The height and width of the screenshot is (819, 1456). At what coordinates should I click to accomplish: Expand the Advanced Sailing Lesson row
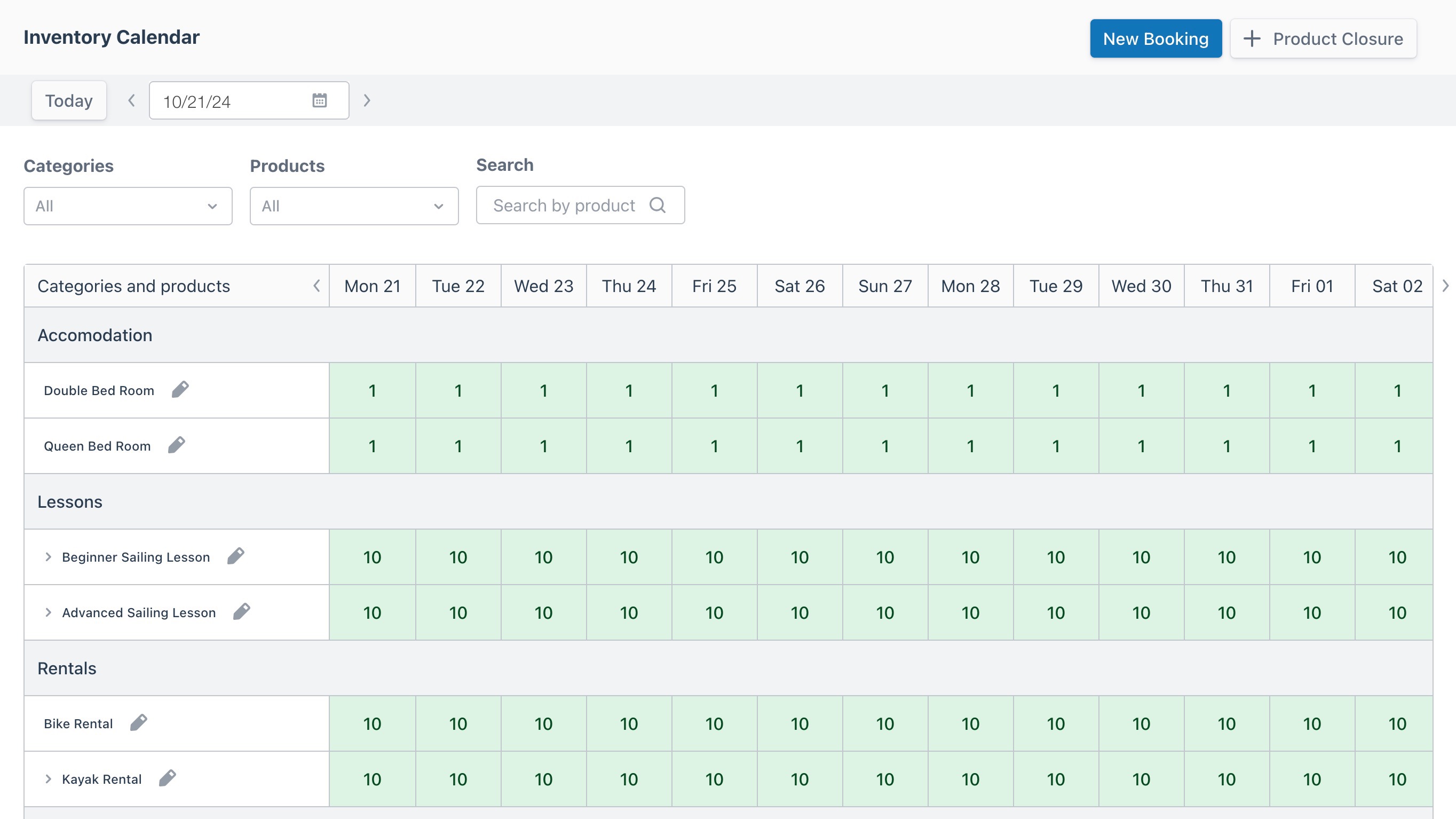pyautogui.click(x=48, y=612)
